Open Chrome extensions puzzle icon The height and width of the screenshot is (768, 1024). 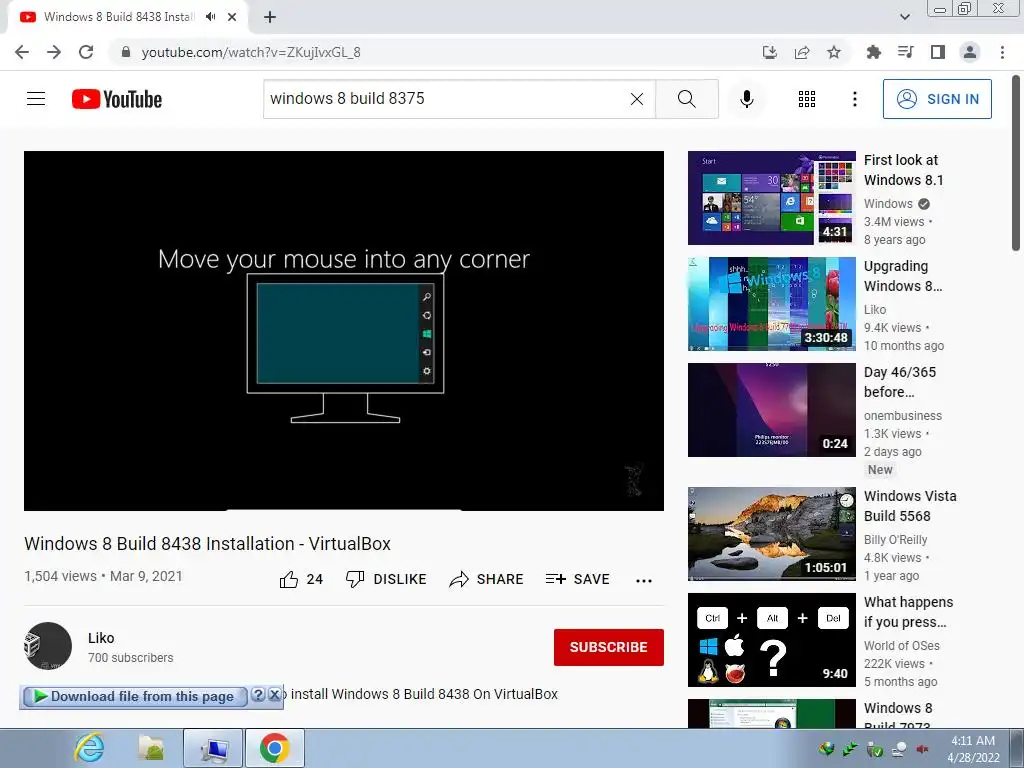[873, 52]
